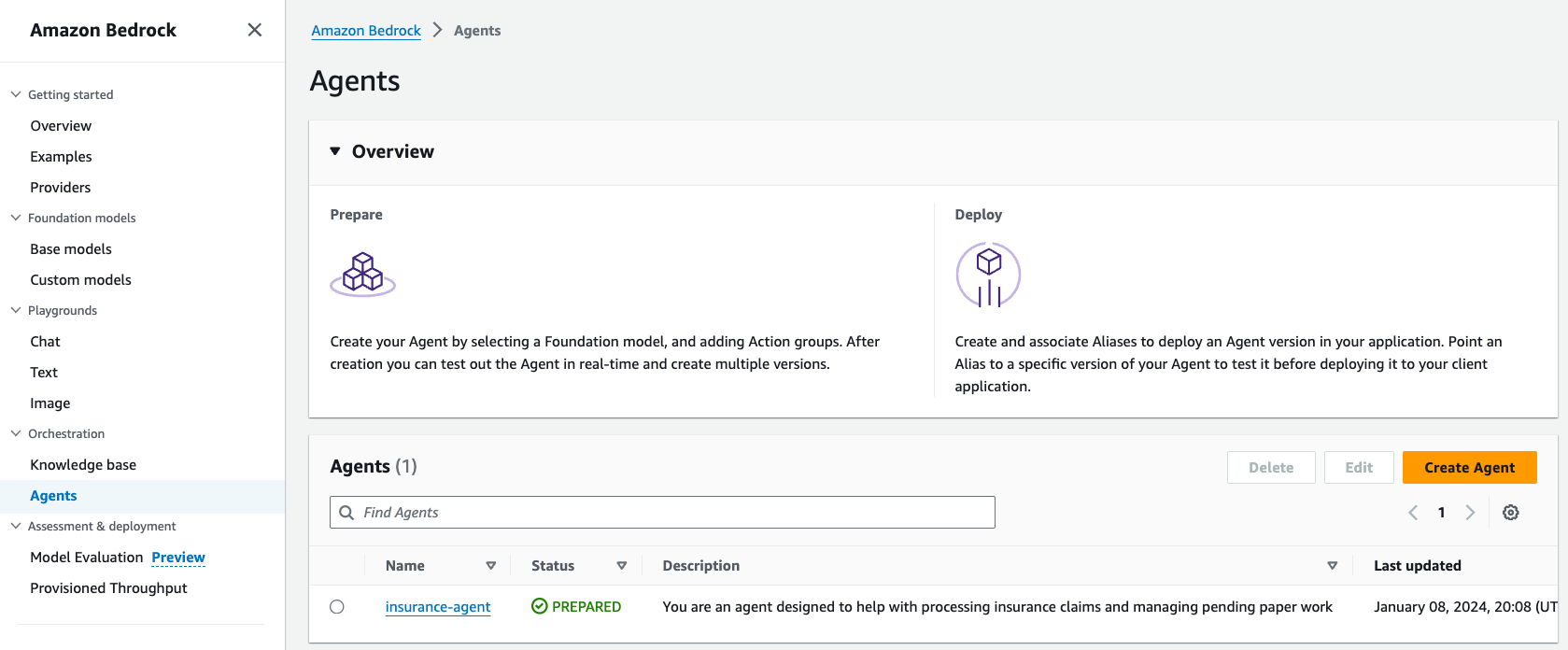Open Examples in sidebar
The height and width of the screenshot is (650, 1568).
click(61, 157)
